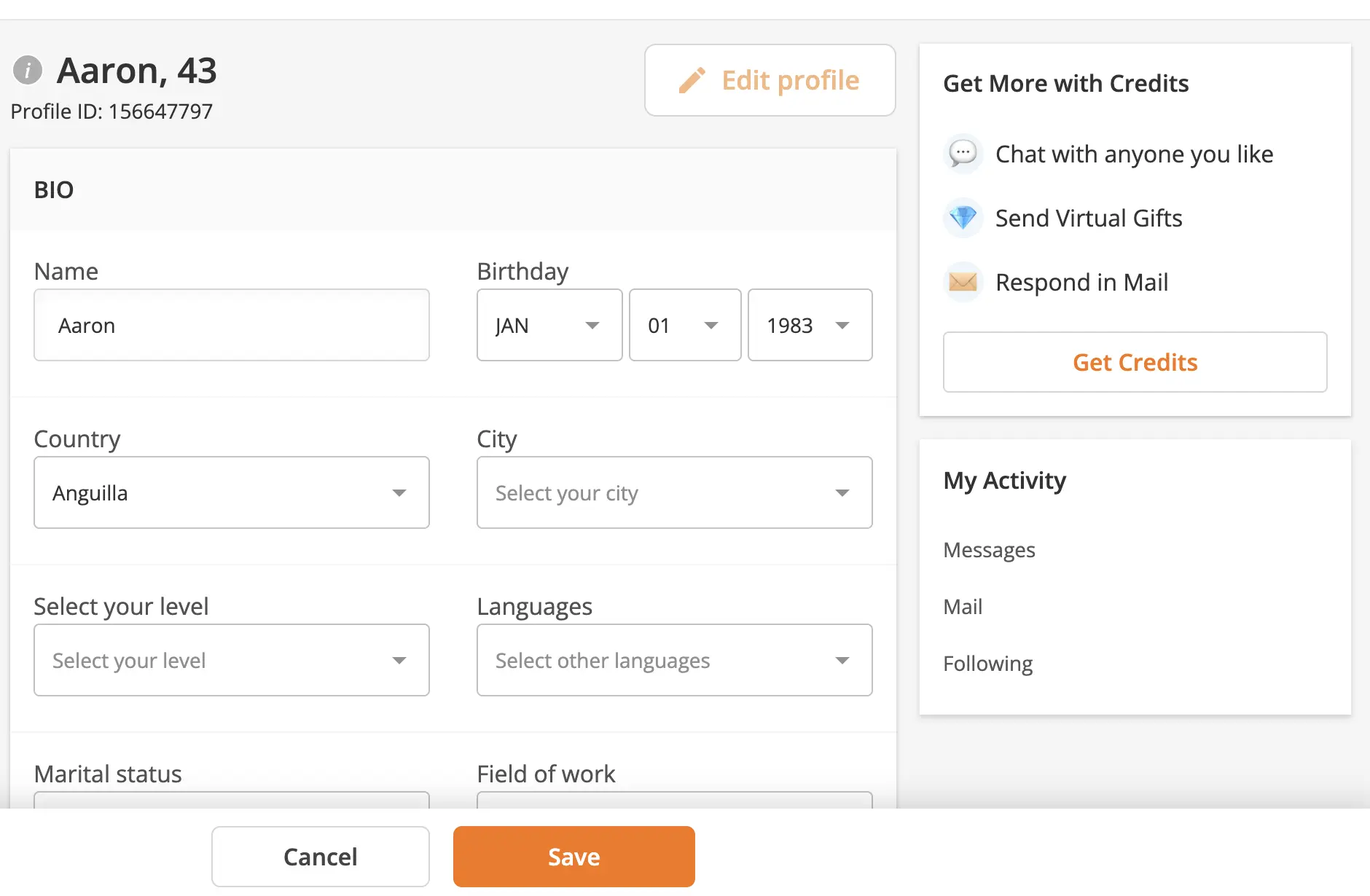Click the blue diamond gift icon
The image size is (1370, 896).
tap(963, 218)
